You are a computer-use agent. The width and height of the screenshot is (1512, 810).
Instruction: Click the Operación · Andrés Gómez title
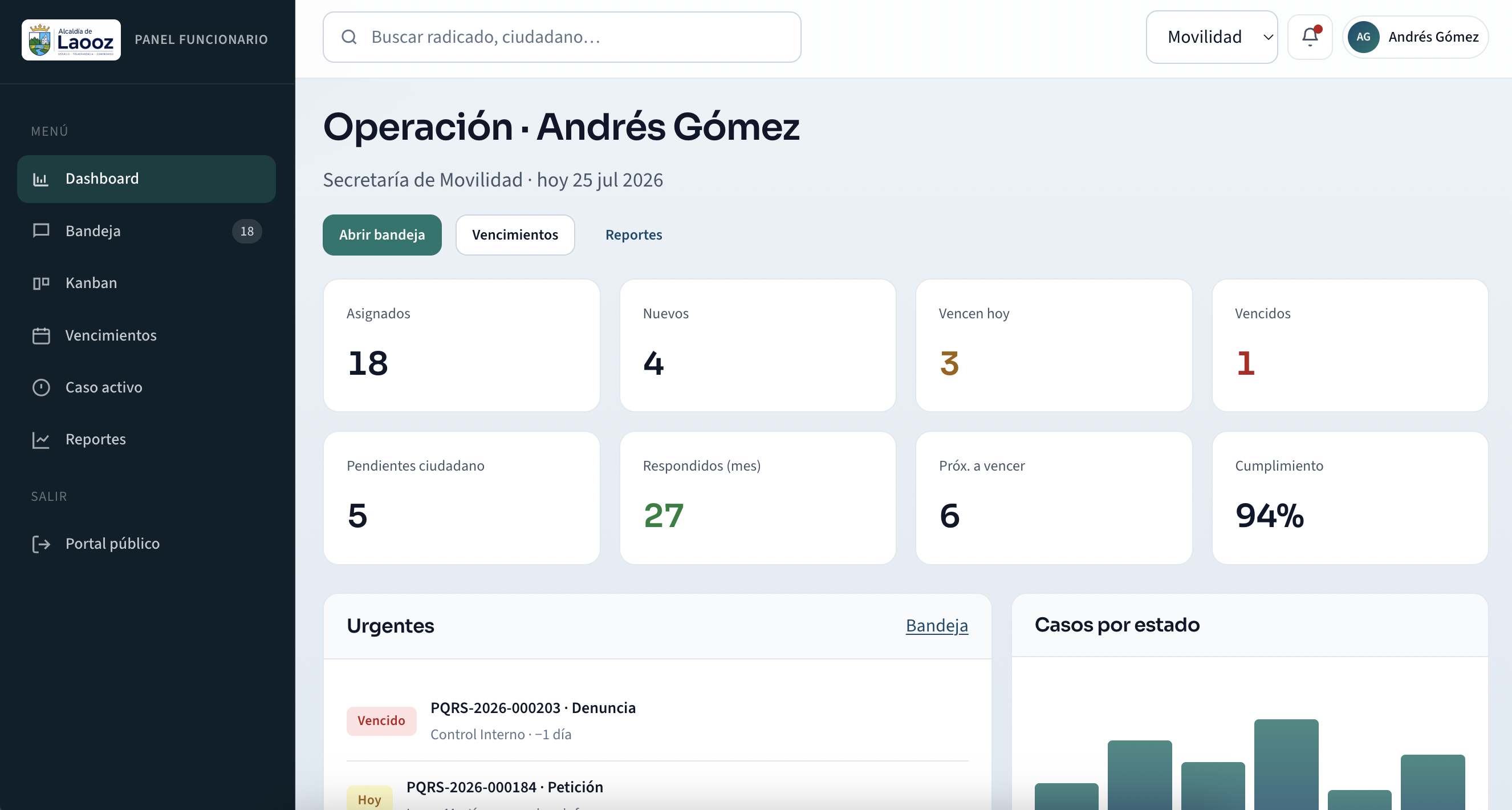(561, 127)
